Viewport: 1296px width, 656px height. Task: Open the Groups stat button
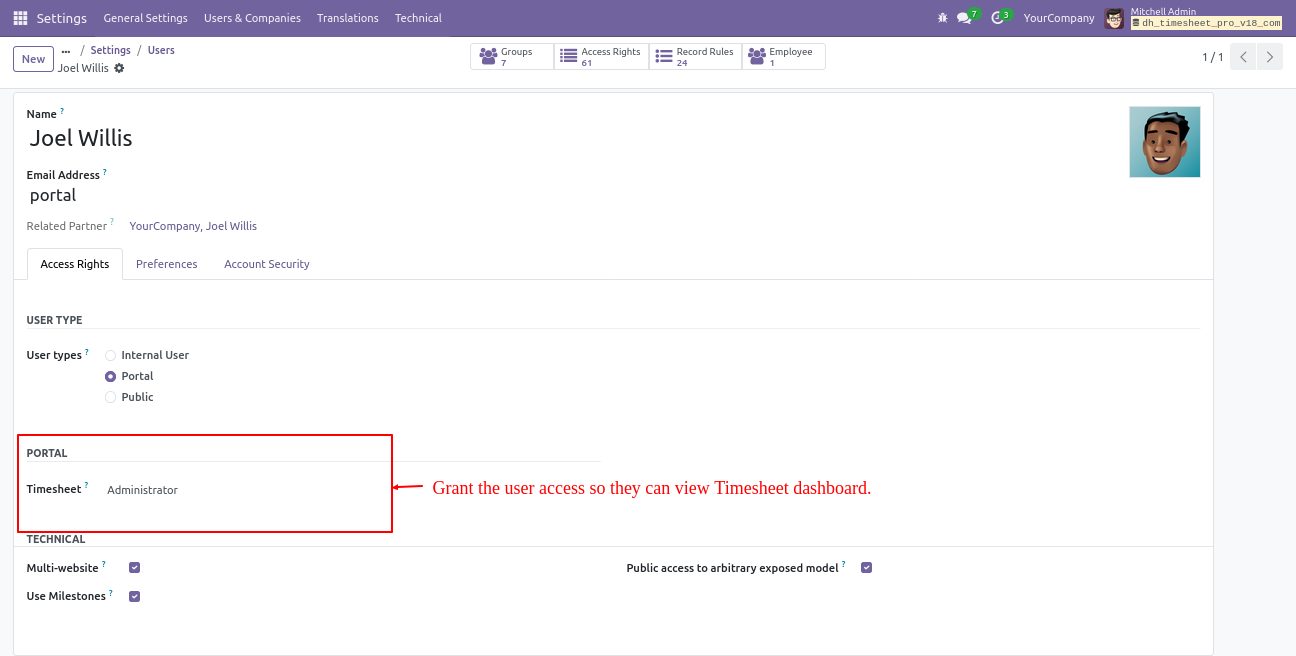click(x=511, y=57)
